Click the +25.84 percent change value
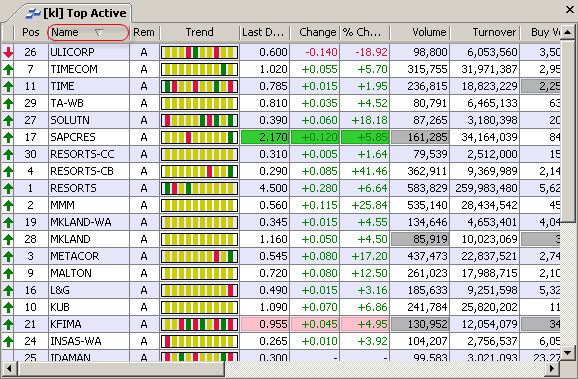This screenshot has width=578, height=379. click(369, 205)
